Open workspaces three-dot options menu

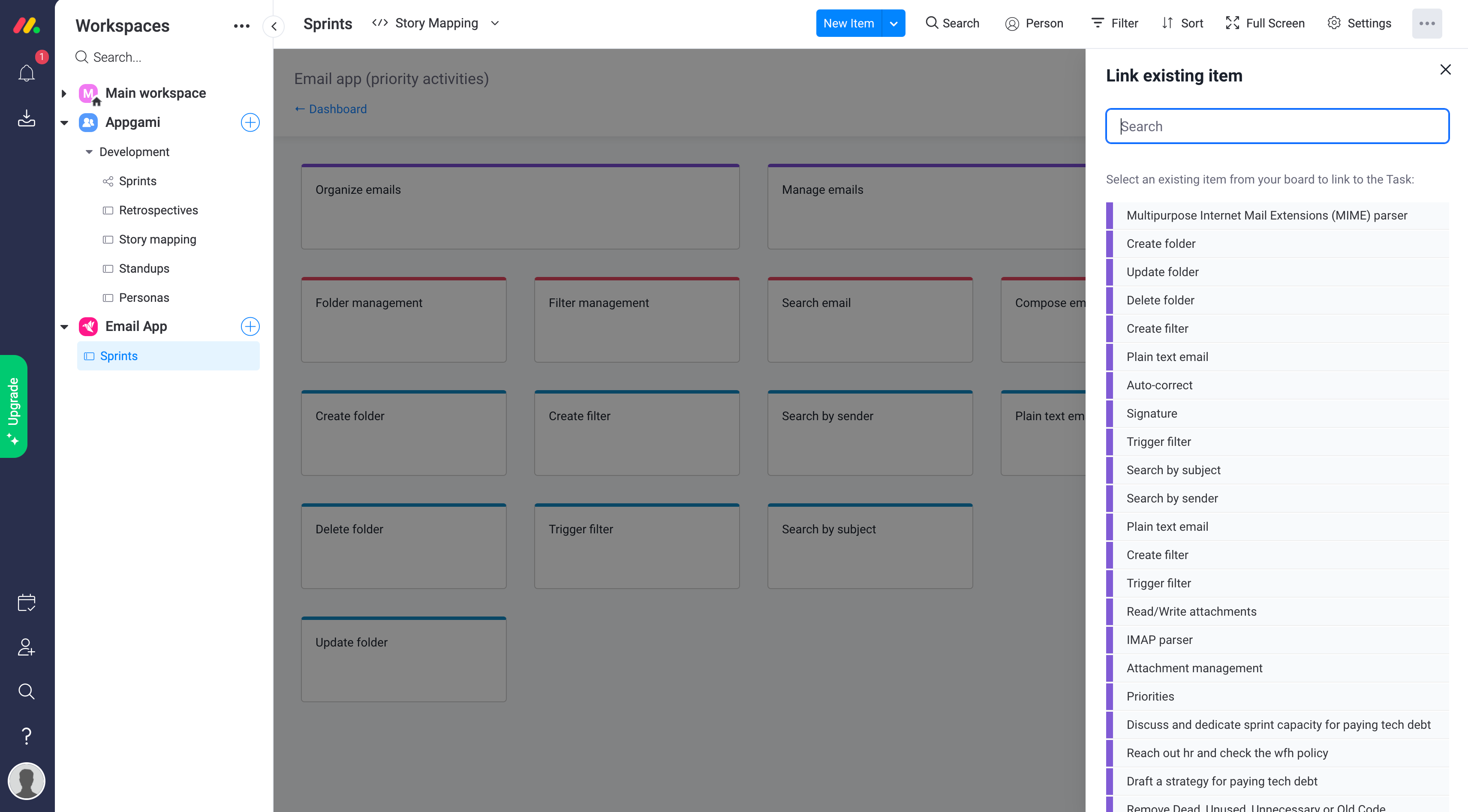pos(242,26)
